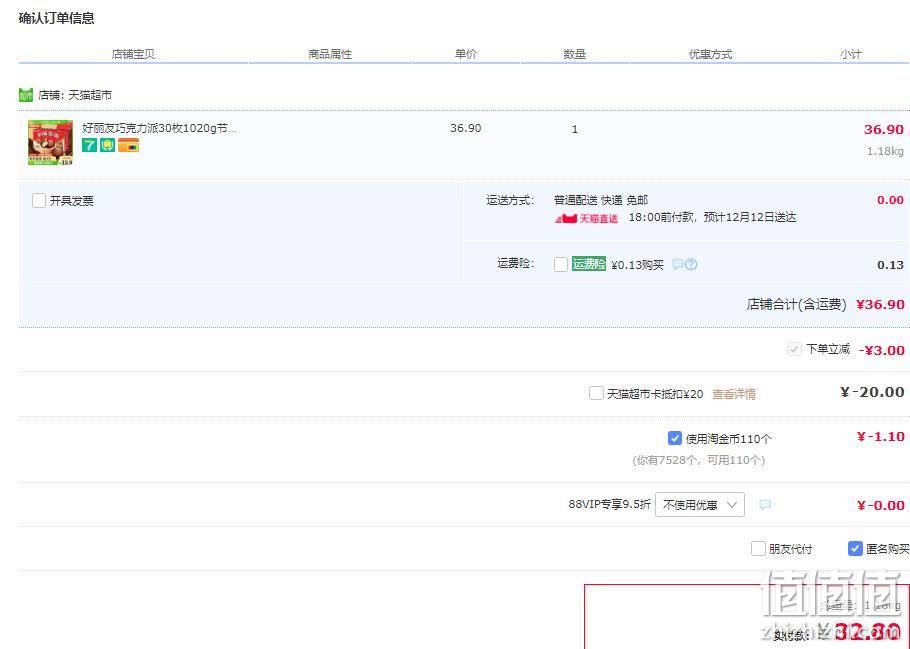Open the comment bubble icon beside ¥0.13购买
The width and height of the screenshot is (910, 649).
[677, 264]
